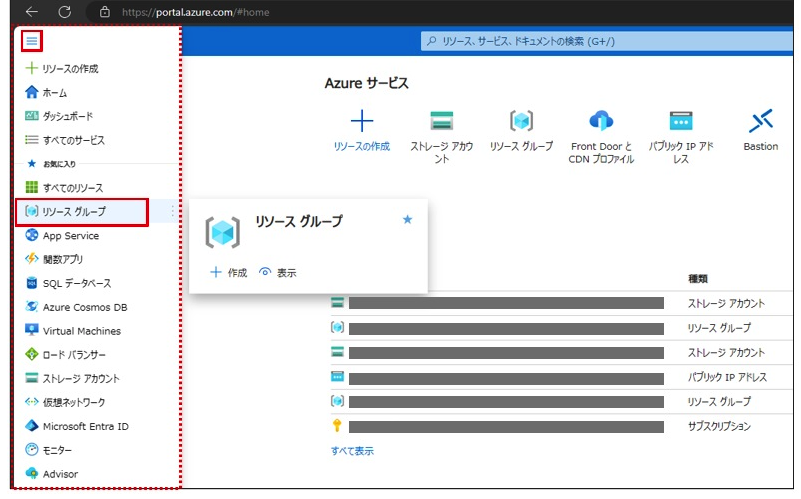Image resolution: width=801 pixels, height=499 pixels.
Task: Click 作成 in the リソース グループ flyout
Action: 229,272
